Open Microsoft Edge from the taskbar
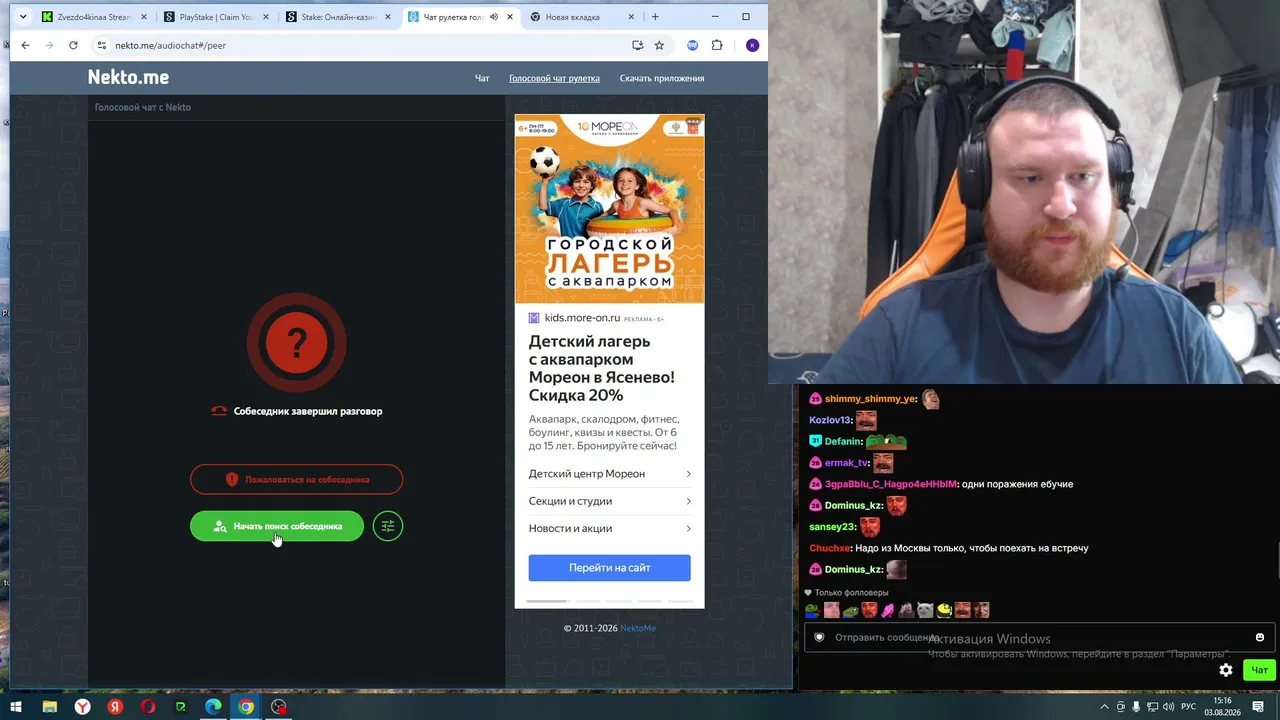Screen dimensions: 1280x720 tap(213, 707)
